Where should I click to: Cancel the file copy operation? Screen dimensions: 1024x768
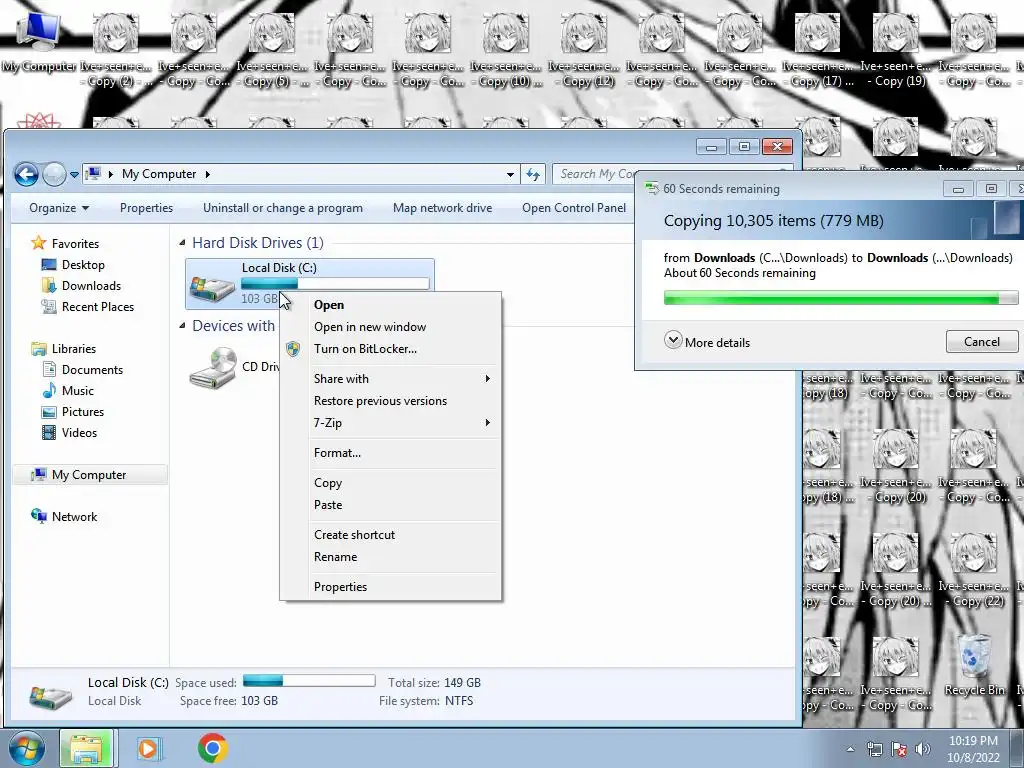pyautogui.click(x=982, y=342)
